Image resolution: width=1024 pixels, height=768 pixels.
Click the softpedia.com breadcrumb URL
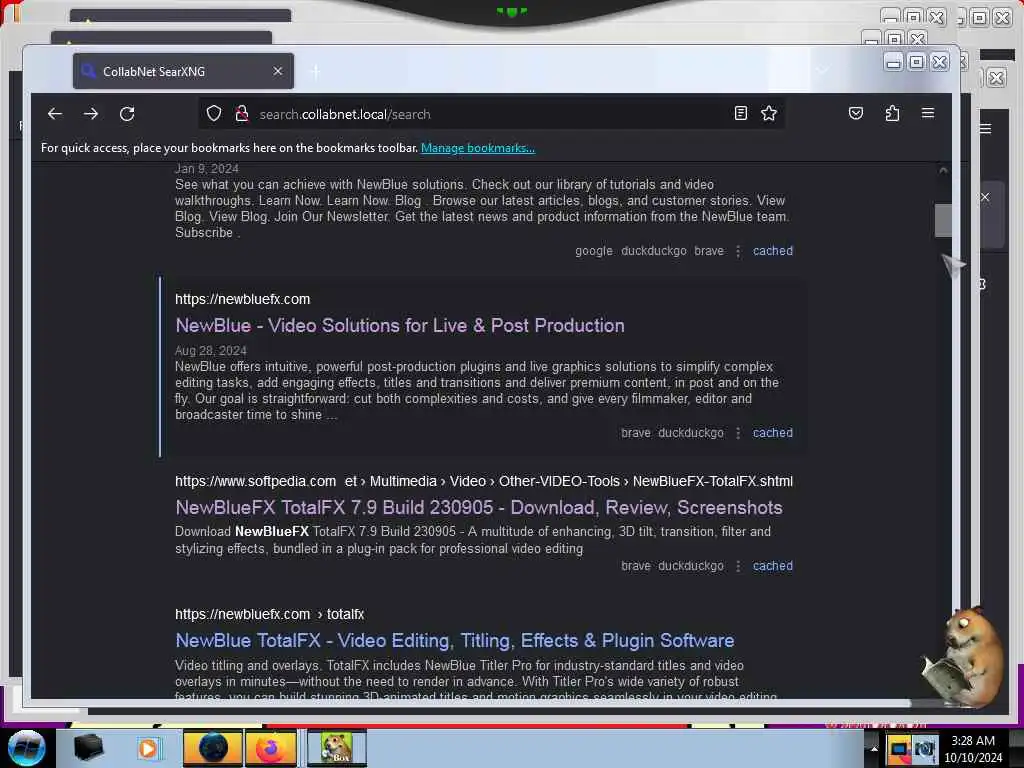pos(484,481)
